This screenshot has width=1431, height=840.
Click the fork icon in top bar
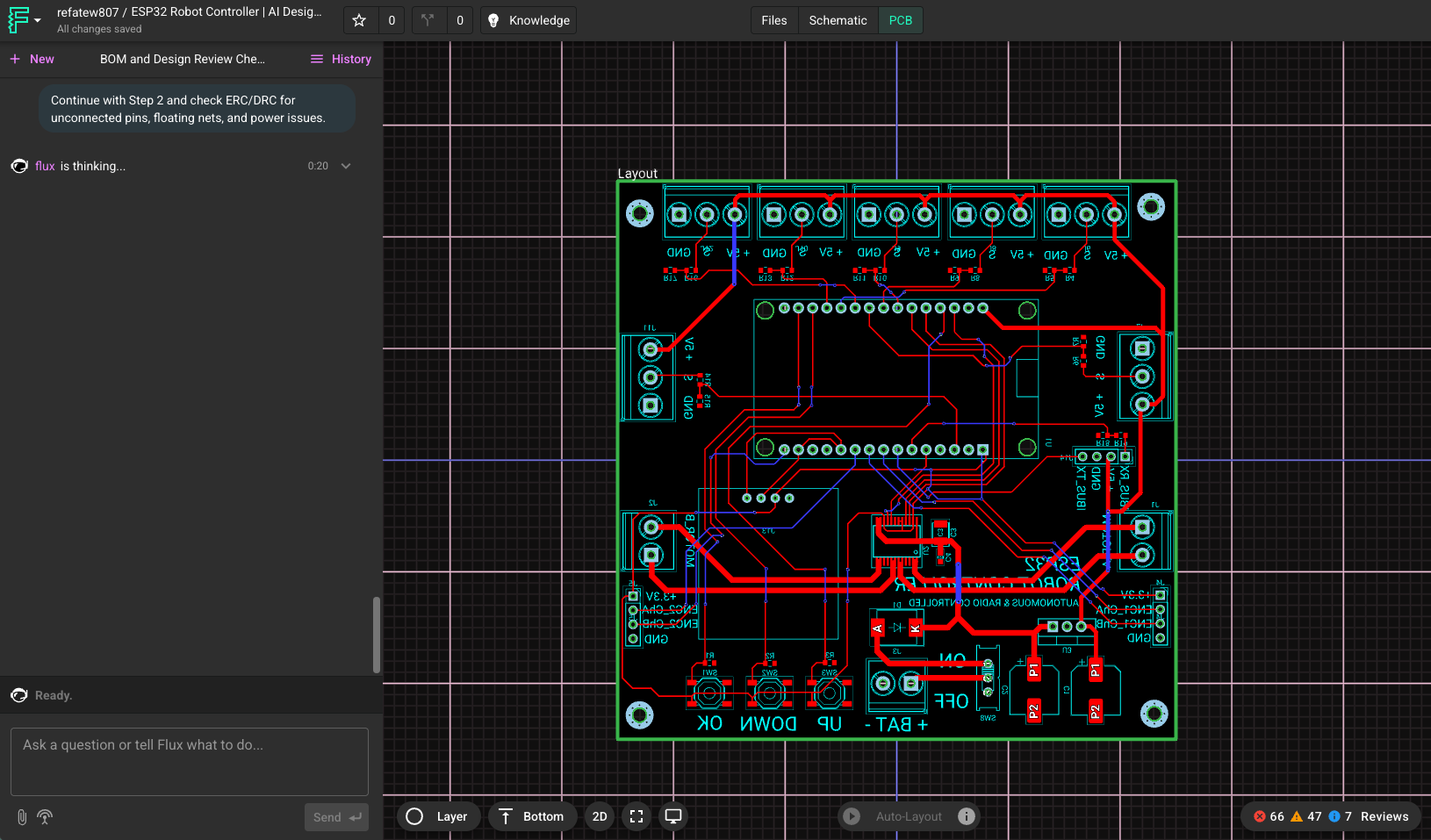428,20
